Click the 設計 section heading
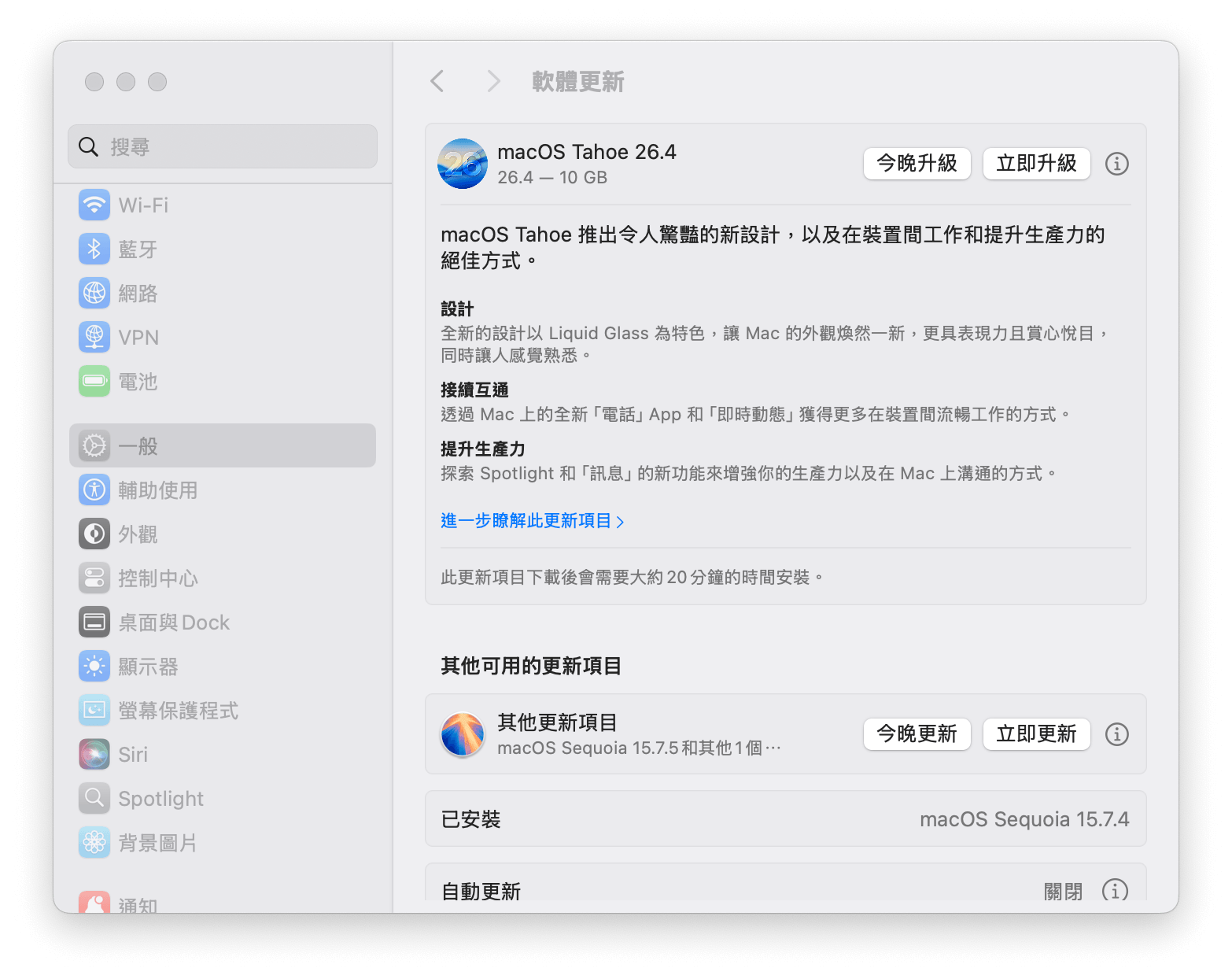The height and width of the screenshot is (979, 1232). pos(457,309)
